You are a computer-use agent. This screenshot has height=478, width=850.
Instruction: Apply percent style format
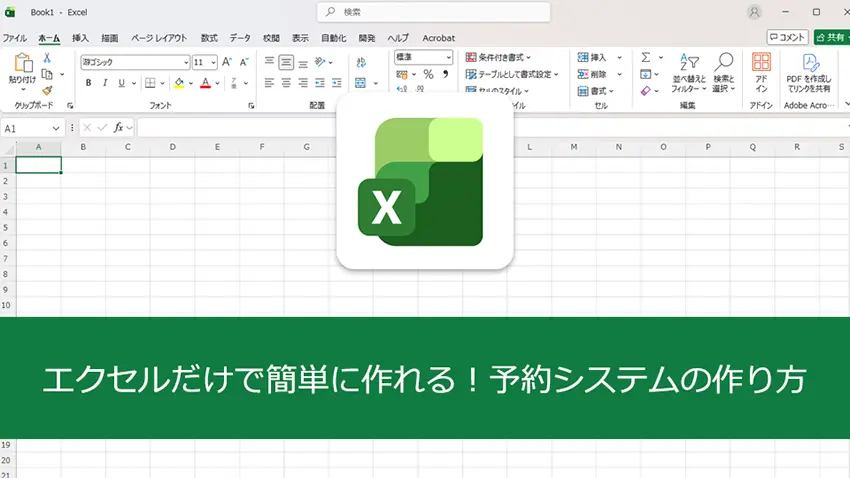428,74
